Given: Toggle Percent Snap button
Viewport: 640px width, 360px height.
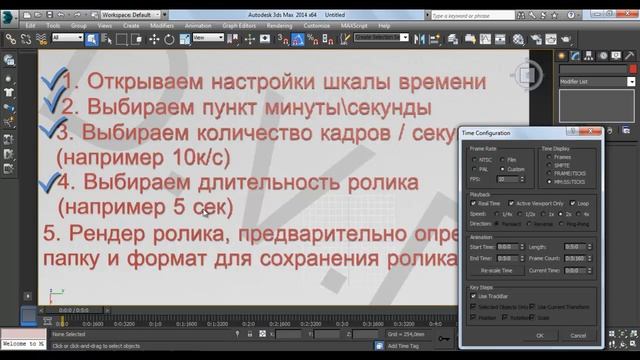Looking at the screenshot, I should pos(313,39).
